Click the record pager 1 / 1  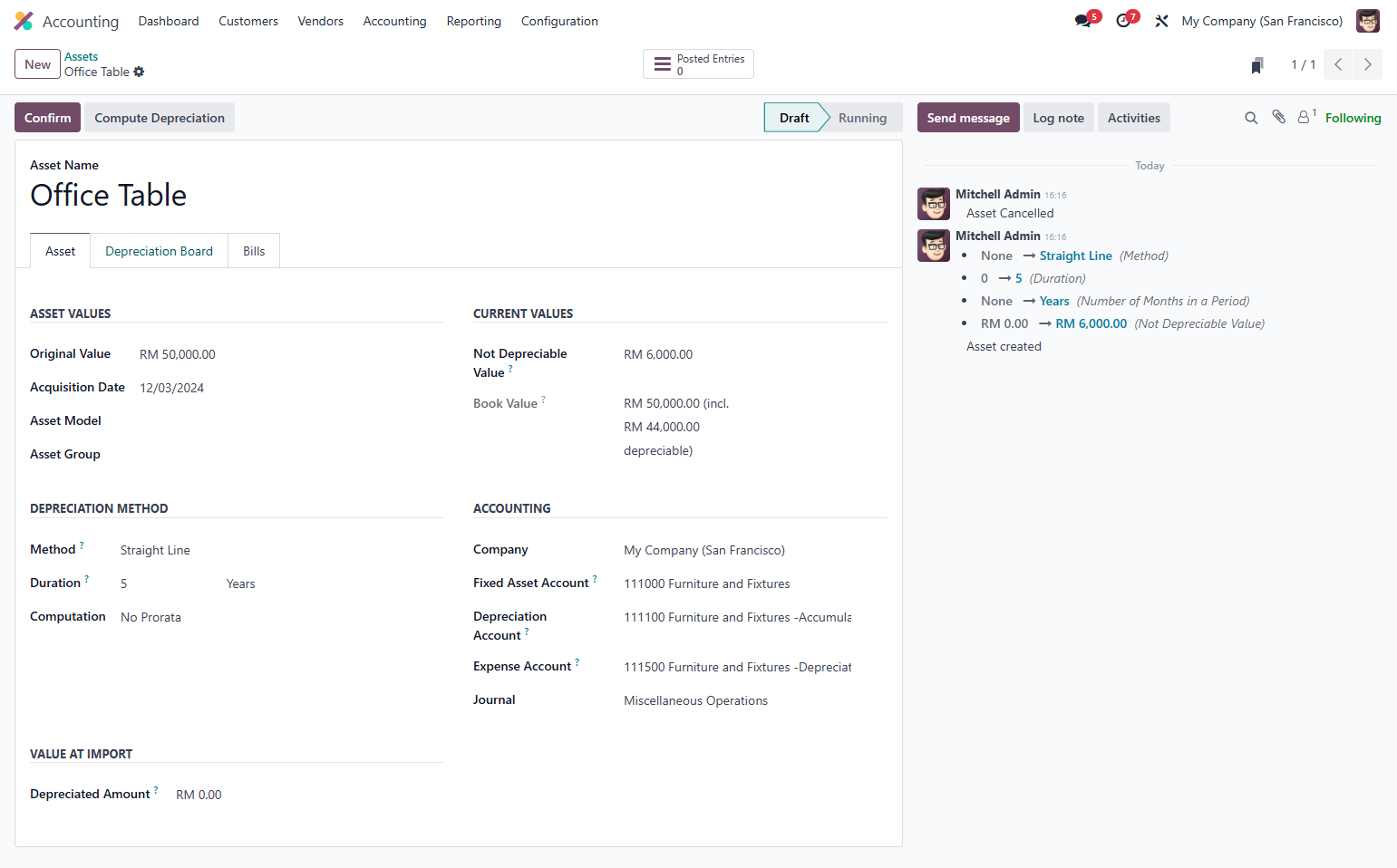1303,64
